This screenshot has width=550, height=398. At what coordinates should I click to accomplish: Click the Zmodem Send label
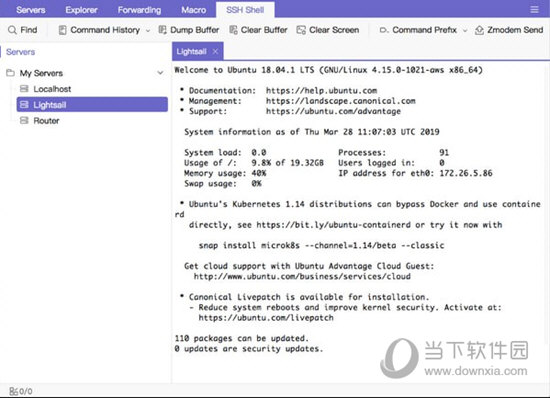[515, 30]
